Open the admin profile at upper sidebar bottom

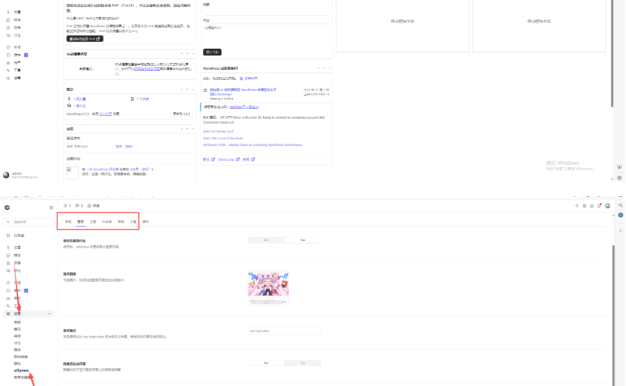(x=20, y=175)
